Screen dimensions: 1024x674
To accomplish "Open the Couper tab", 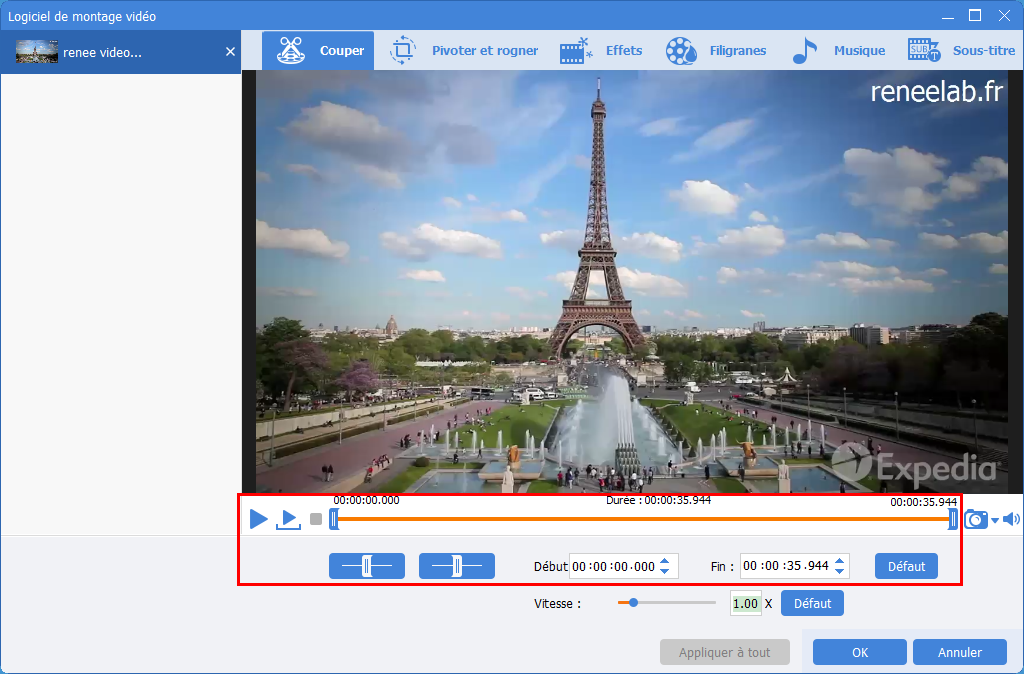I will tap(318, 51).
